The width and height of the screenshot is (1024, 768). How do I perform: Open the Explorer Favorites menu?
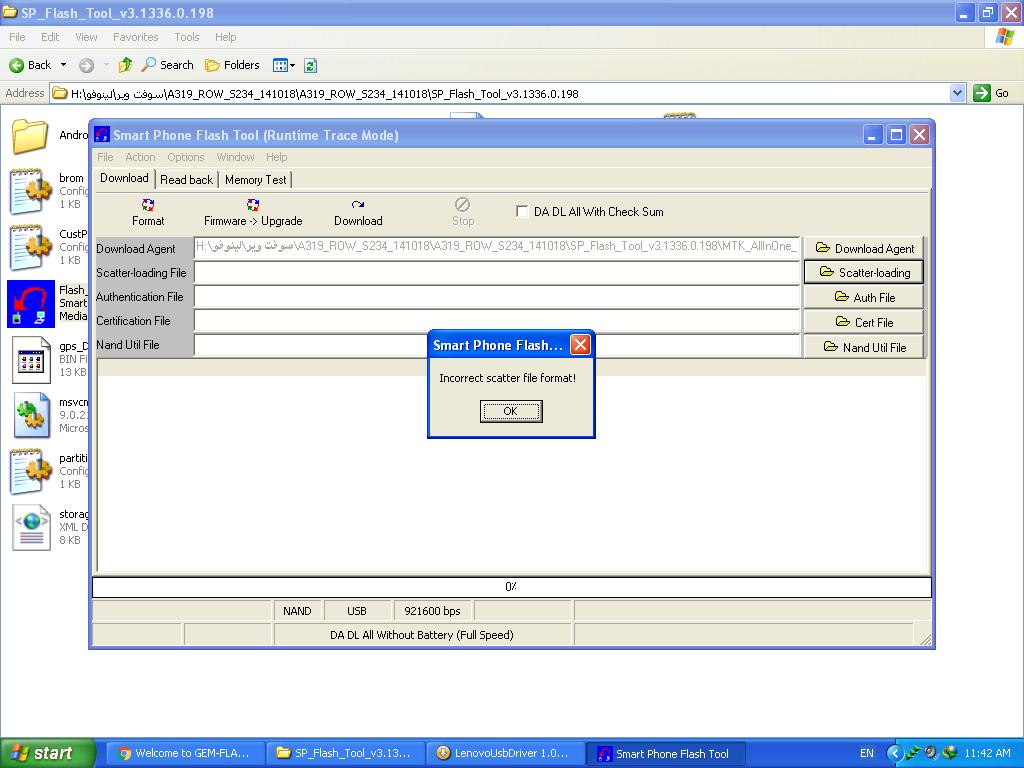point(135,37)
